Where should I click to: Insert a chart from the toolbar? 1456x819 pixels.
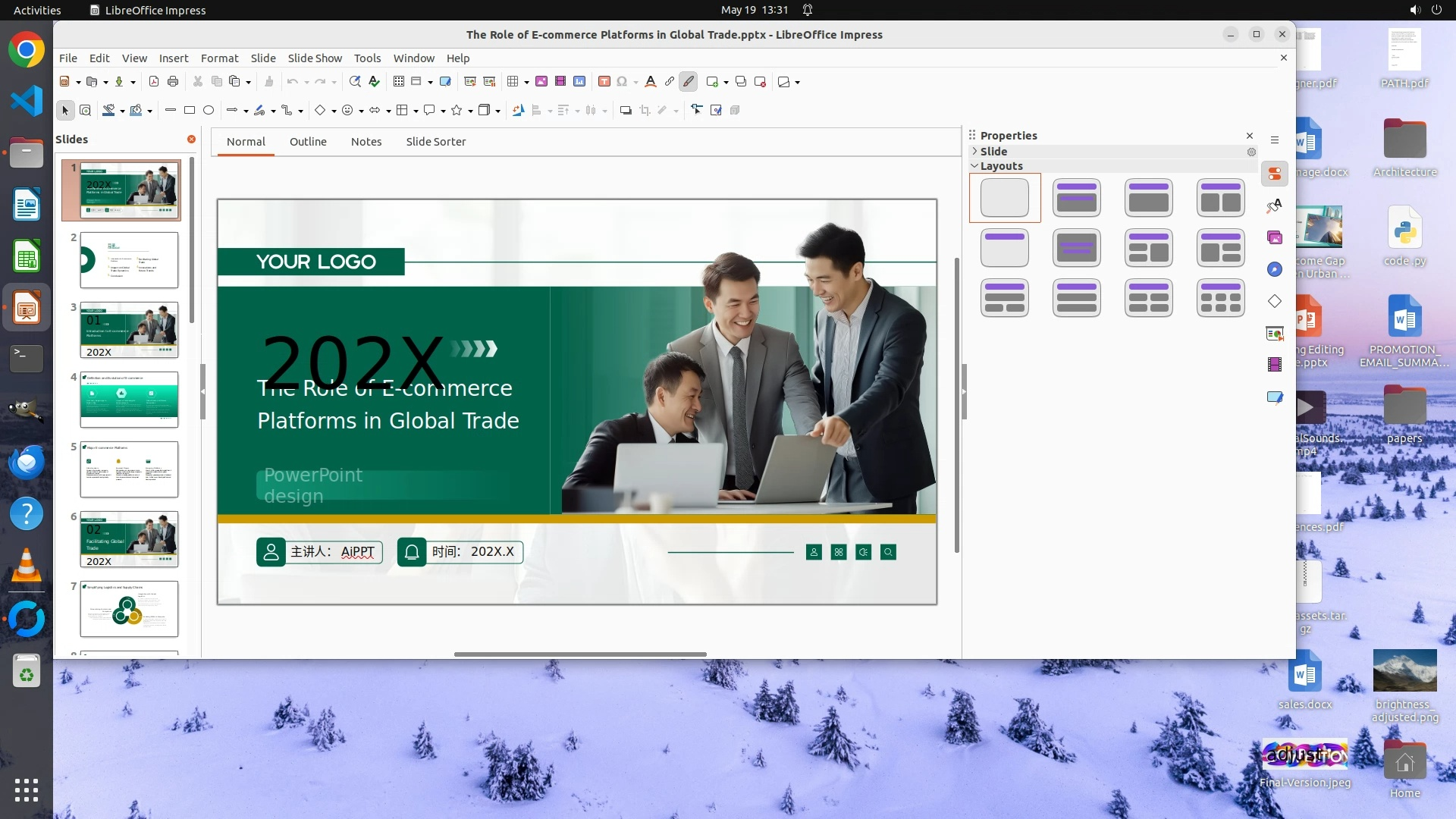(x=579, y=82)
